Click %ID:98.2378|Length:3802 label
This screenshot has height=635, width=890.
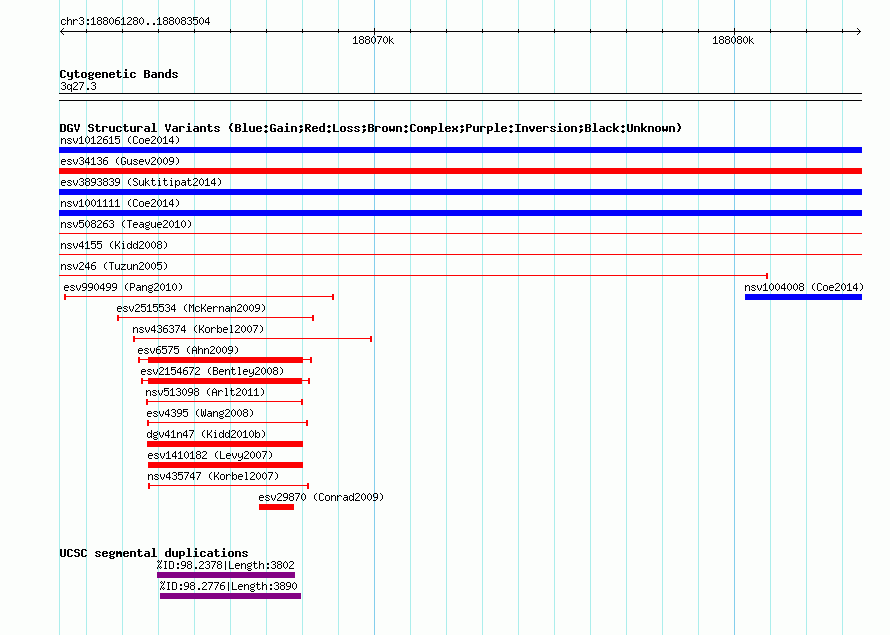click(x=225, y=565)
